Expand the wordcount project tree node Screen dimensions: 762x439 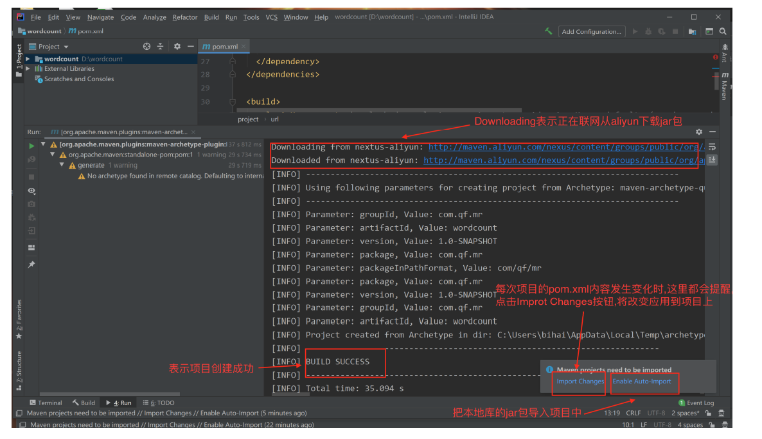[28, 59]
